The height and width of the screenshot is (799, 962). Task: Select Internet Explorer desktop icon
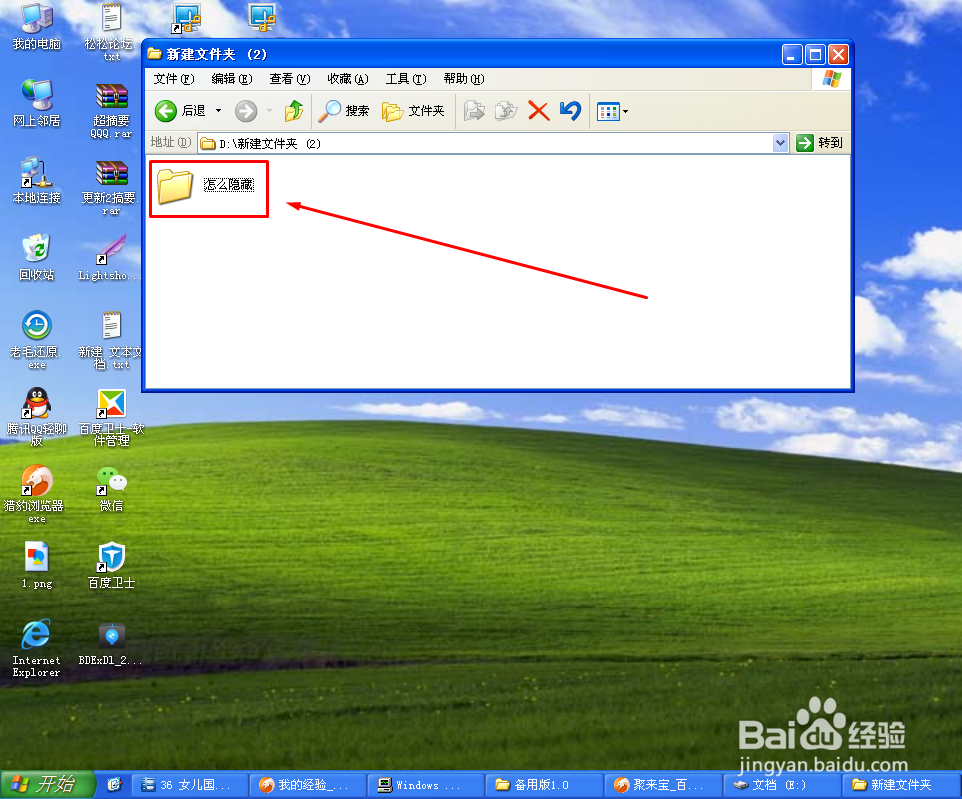[x=36, y=648]
